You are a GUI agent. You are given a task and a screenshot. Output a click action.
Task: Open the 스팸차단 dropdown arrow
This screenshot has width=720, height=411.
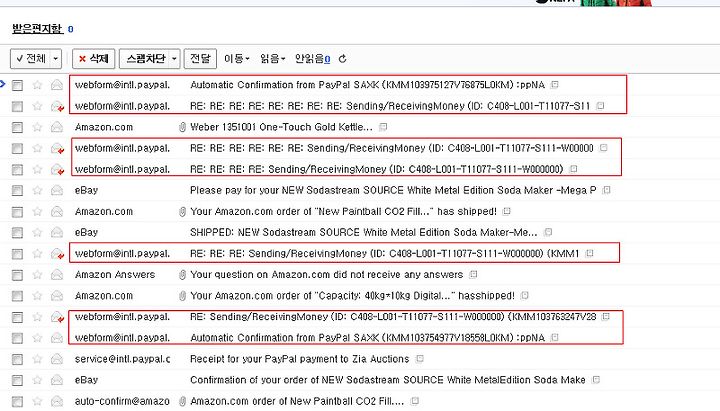point(174,59)
